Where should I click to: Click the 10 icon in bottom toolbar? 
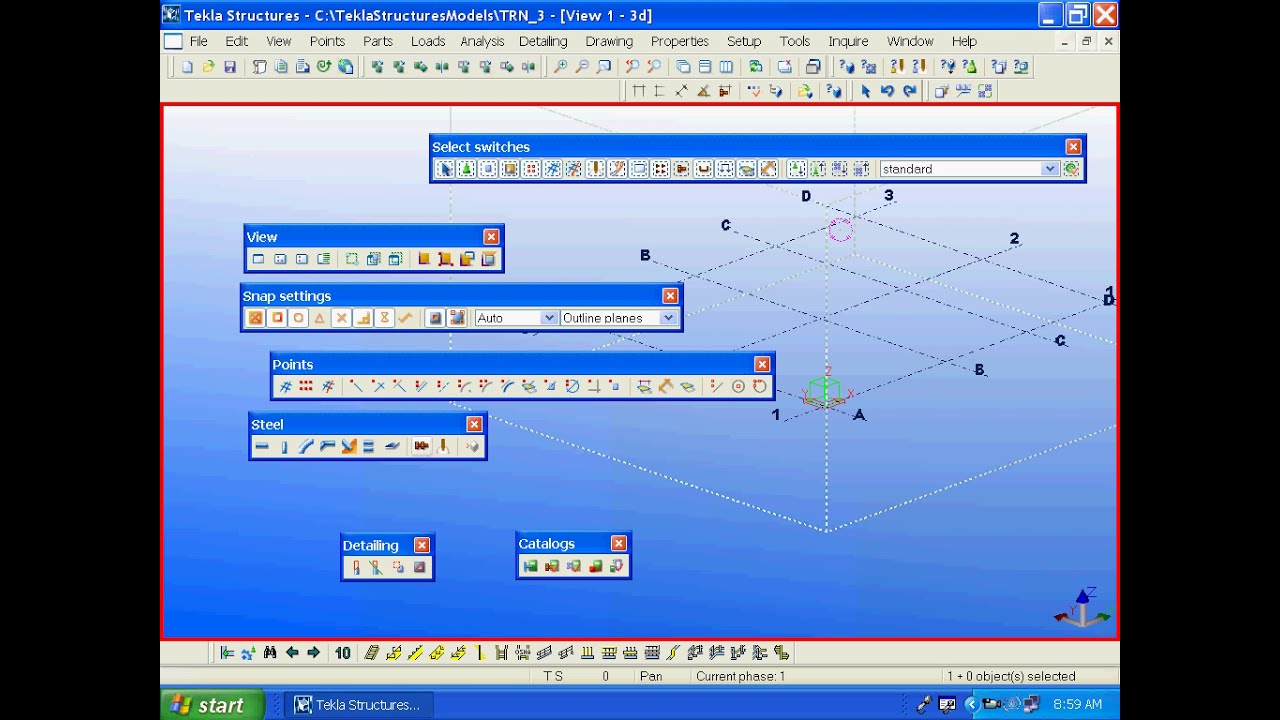click(x=343, y=653)
